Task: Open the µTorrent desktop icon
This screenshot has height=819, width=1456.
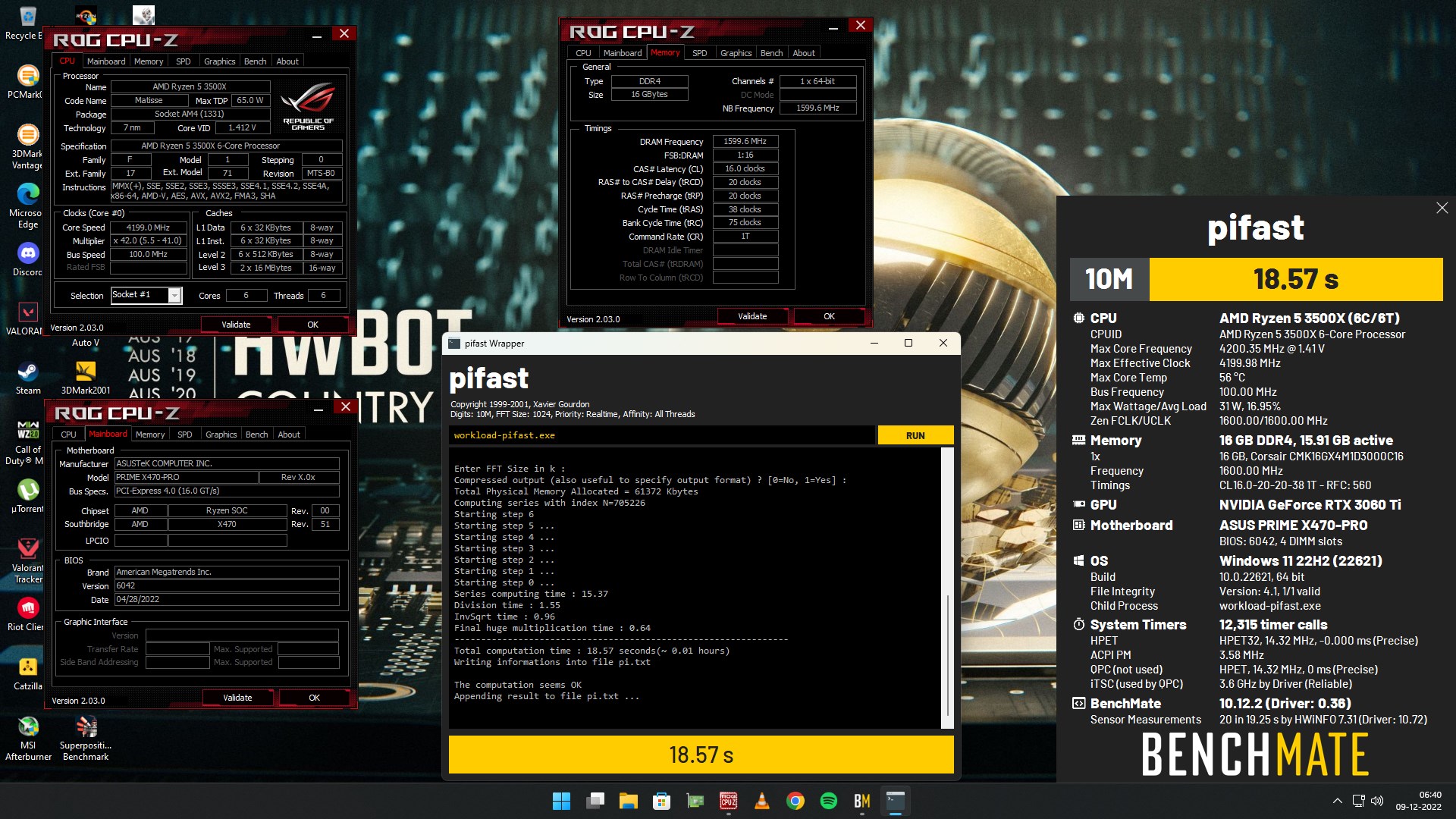Action: (27, 496)
